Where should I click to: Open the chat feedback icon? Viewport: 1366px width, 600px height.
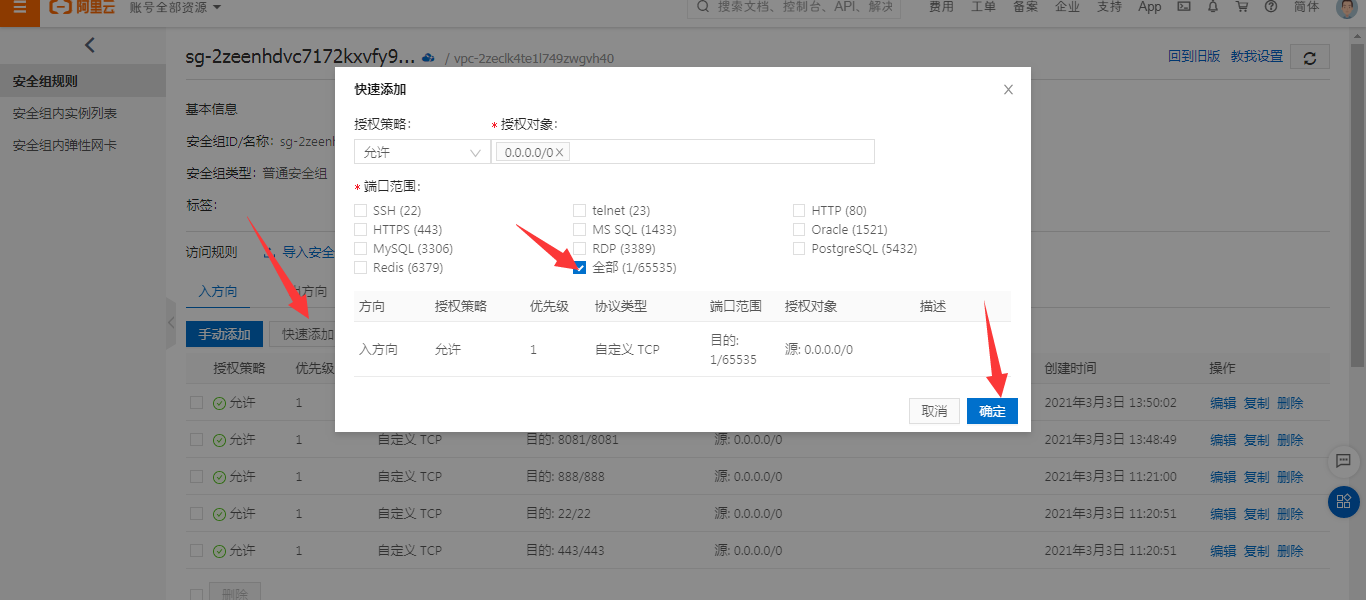(x=1343, y=461)
